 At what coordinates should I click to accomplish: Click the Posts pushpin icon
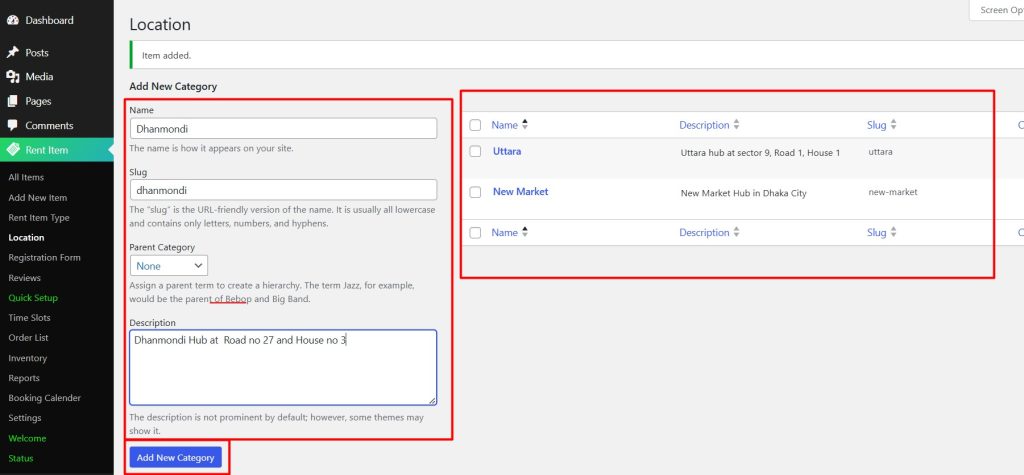click(x=13, y=53)
